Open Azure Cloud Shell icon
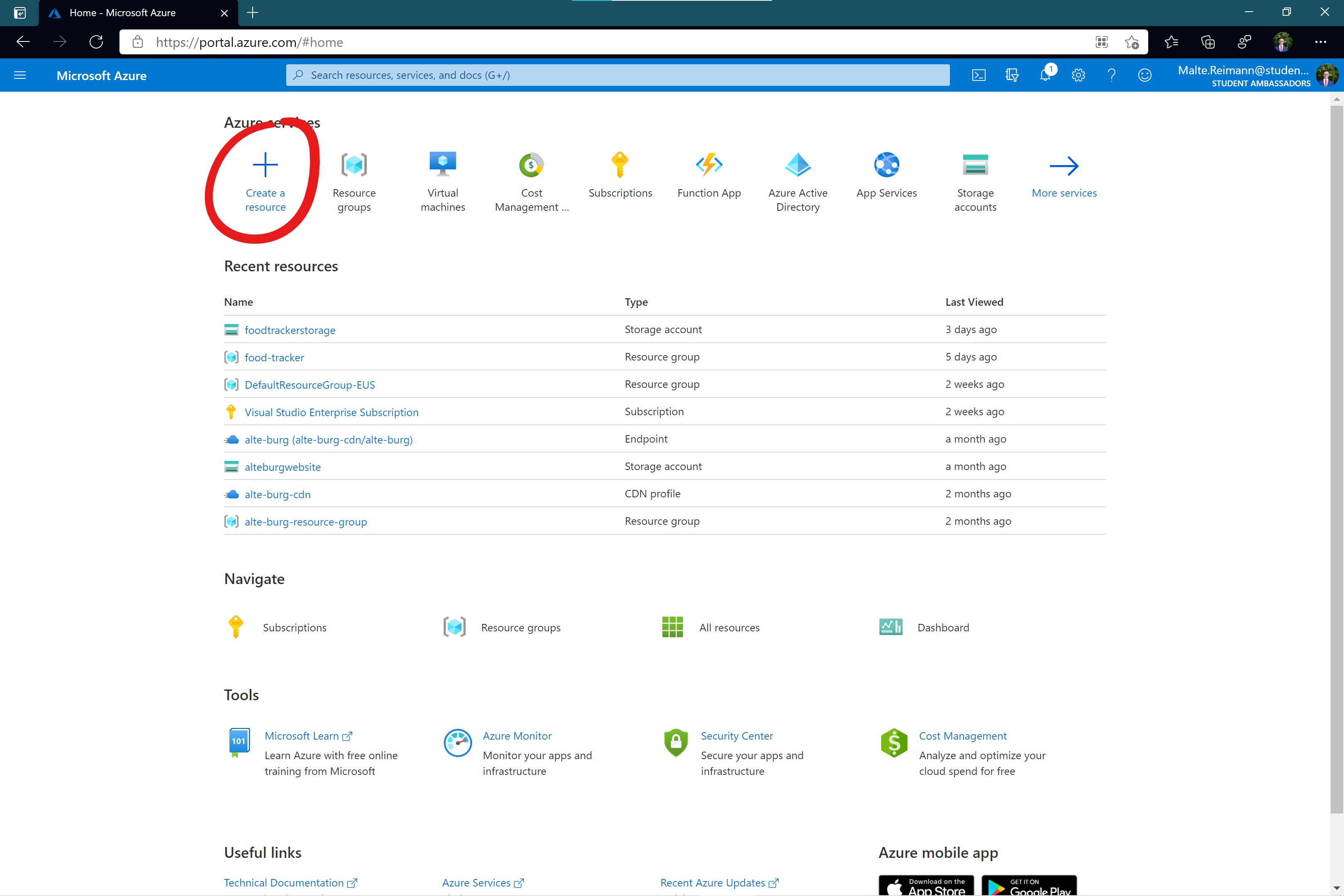Screen dimensions: 1344x896 point(978,75)
